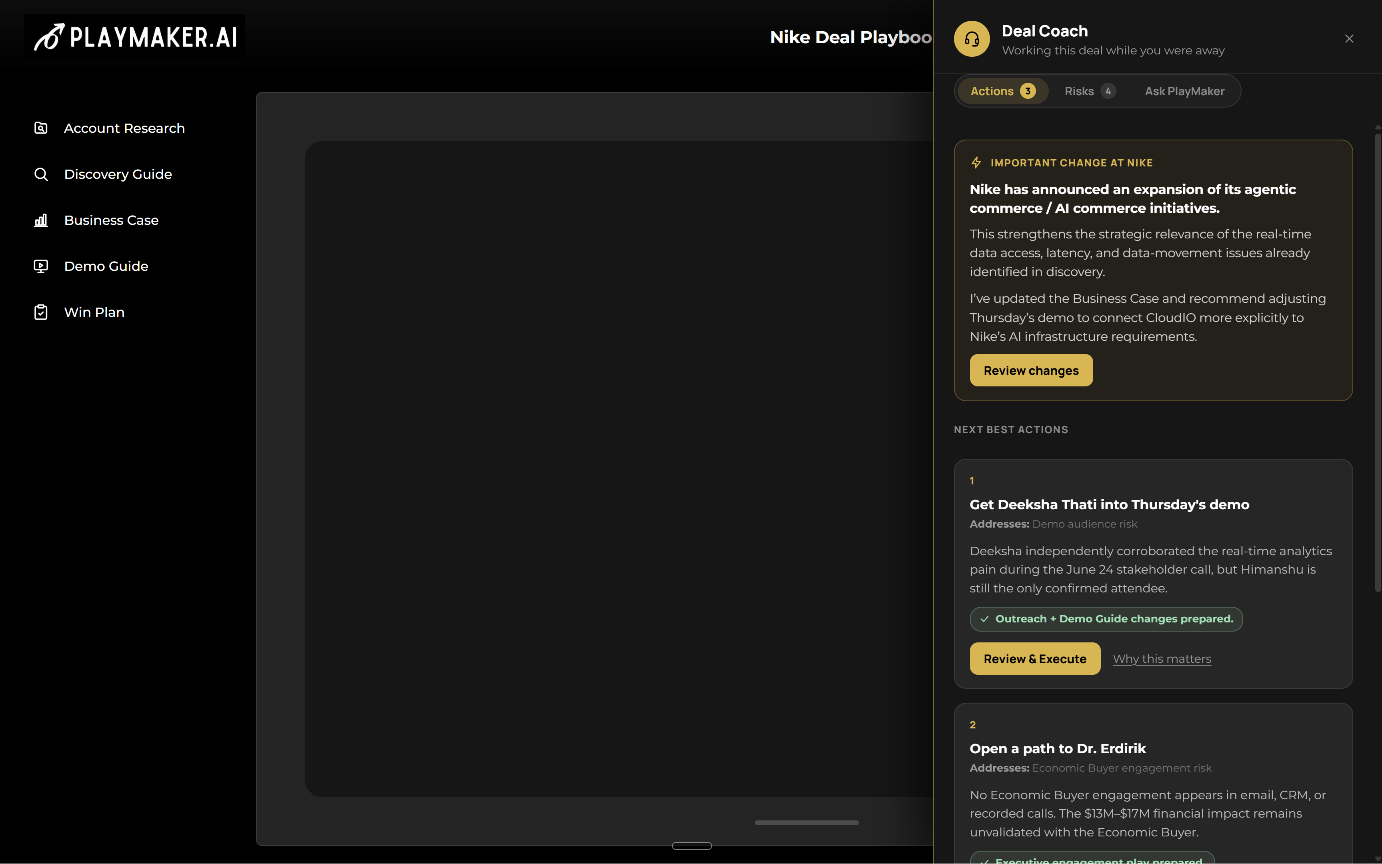The height and width of the screenshot is (864, 1382).
Task: Click the Business Case chart icon
Action: click(41, 220)
